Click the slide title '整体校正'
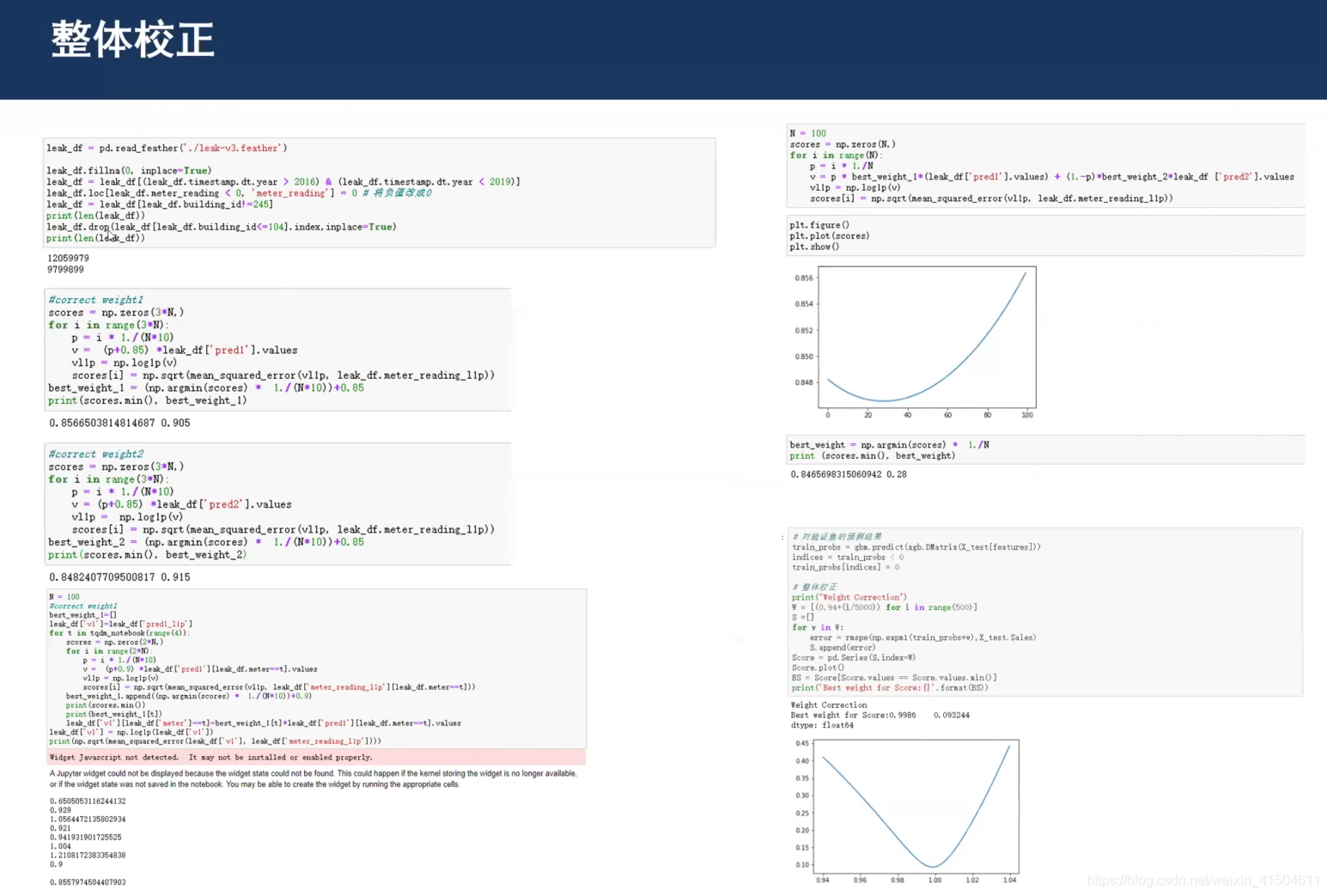 tap(133, 40)
